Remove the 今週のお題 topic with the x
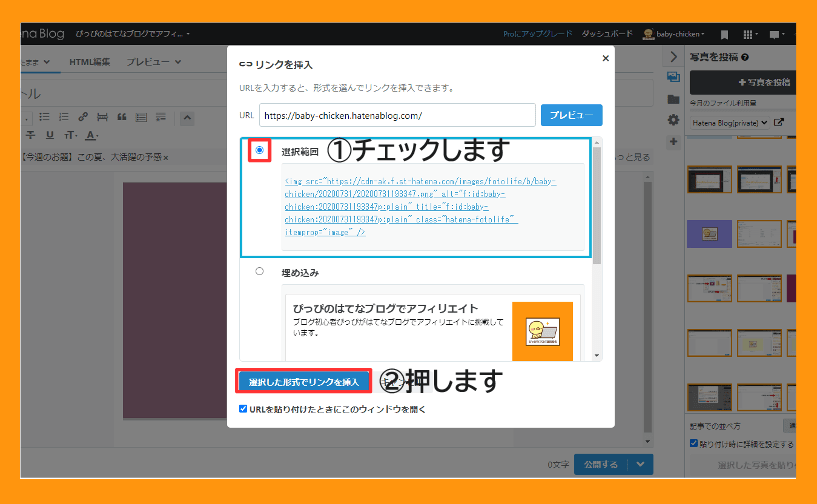Viewport: 817px width, 504px height. pos(166,157)
